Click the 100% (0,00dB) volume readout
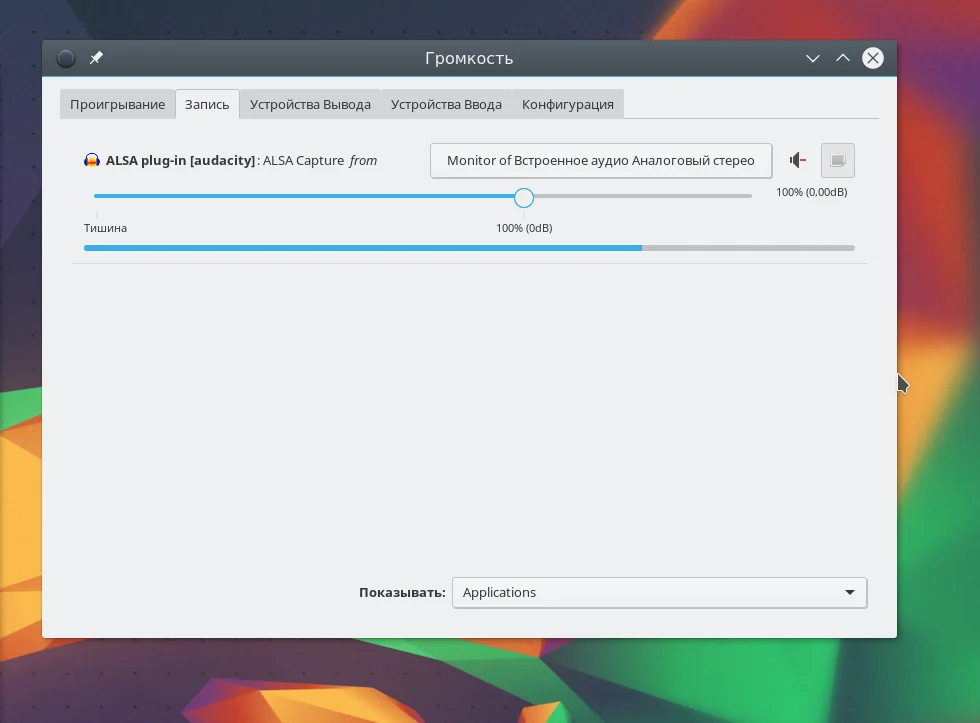This screenshot has width=980, height=723. (811, 192)
